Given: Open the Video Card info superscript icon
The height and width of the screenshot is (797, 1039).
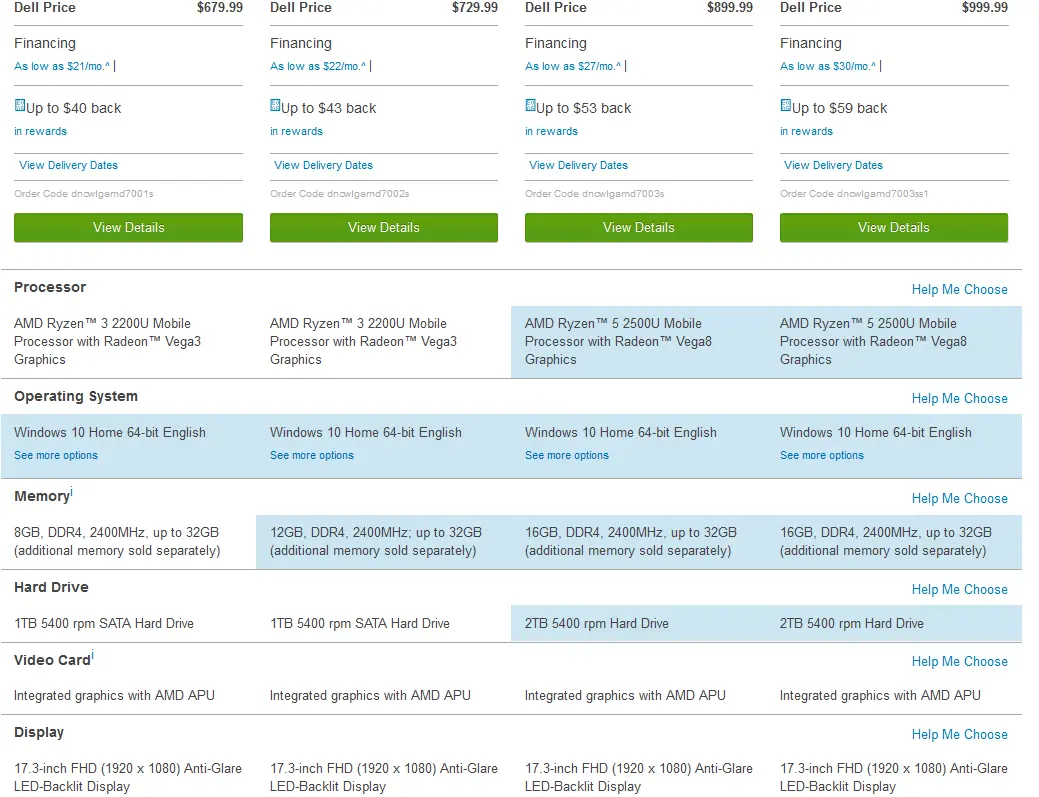Looking at the screenshot, I should click(x=93, y=656).
